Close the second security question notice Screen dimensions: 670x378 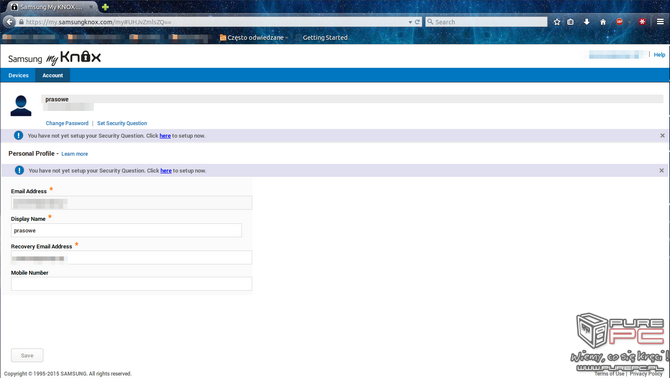(661, 170)
